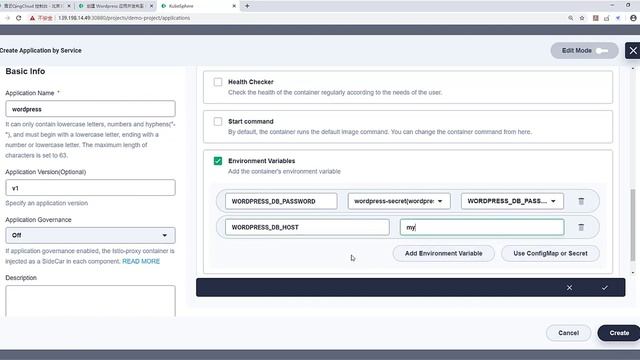Click the container settings vertical scrollbar
The width and height of the screenshot is (640, 360).
coord(633,225)
